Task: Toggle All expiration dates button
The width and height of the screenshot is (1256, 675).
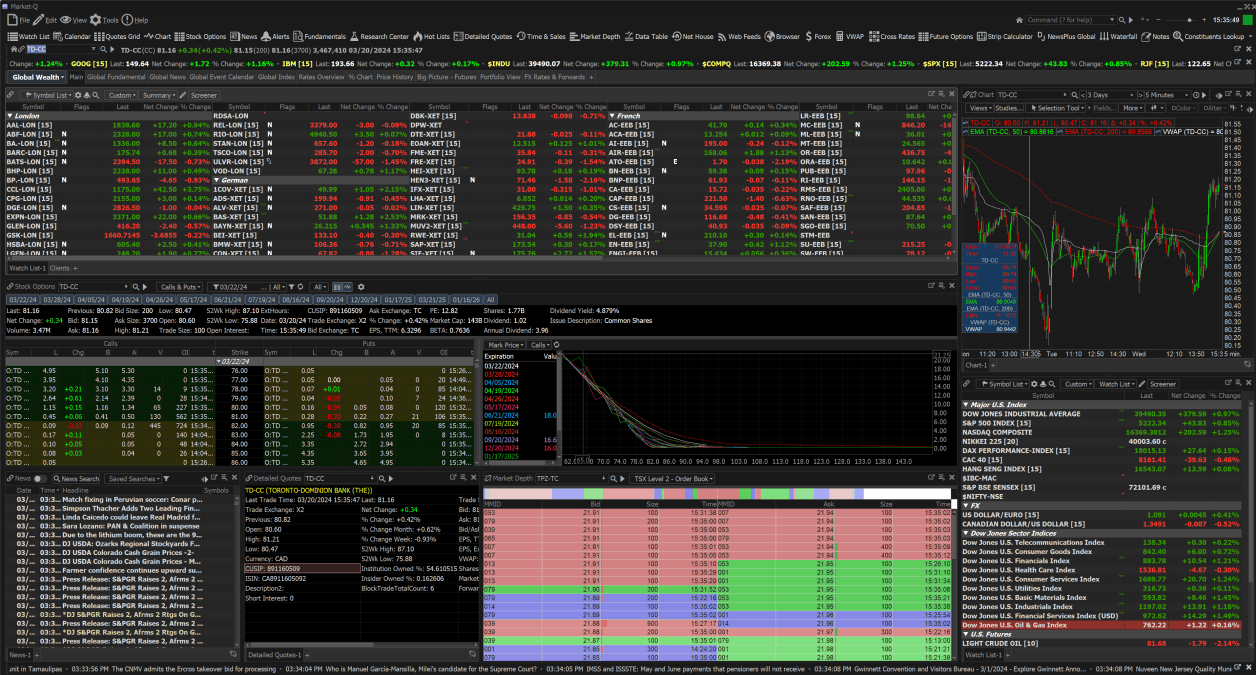Action: (x=490, y=300)
